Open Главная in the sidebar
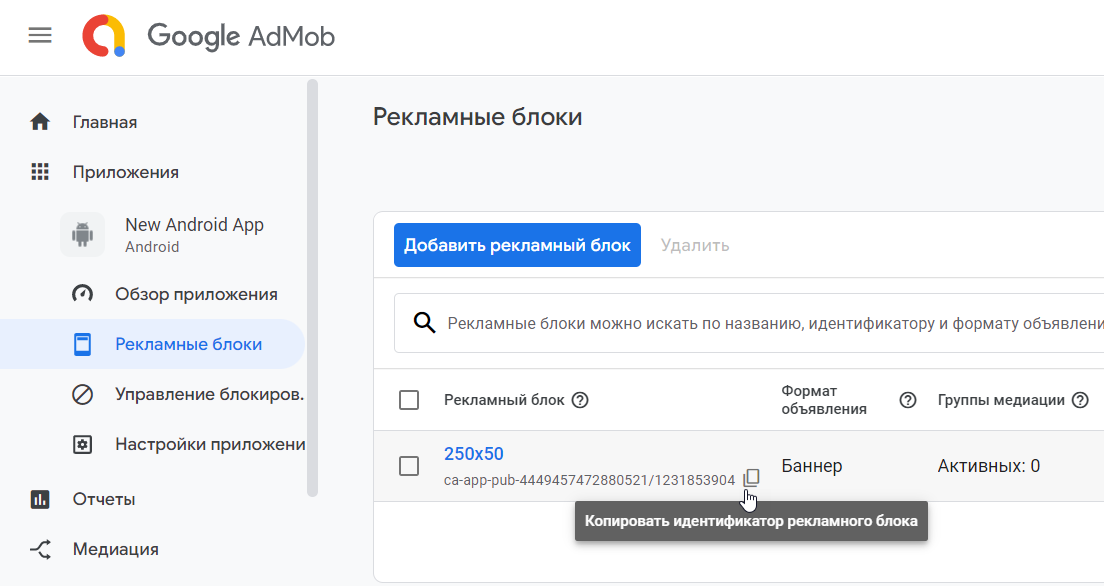The image size is (1104, 586). pos(104,122)
